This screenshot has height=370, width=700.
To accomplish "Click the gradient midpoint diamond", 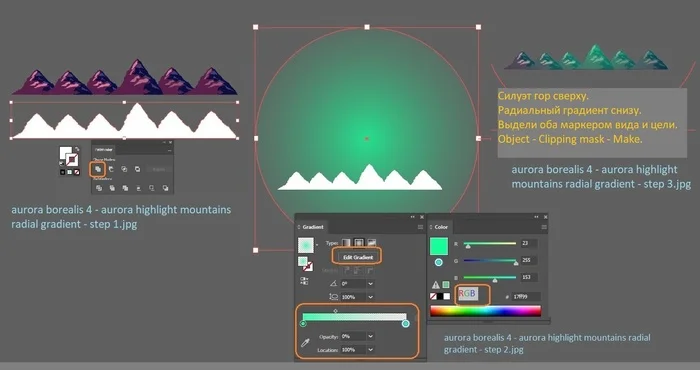I will (x=336, y=311).
